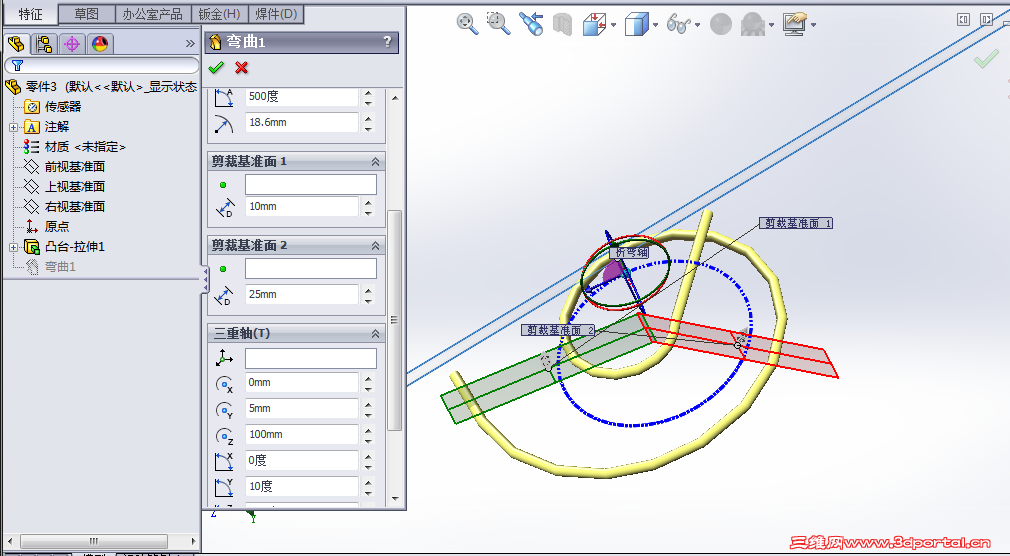
Task: Click the feature tree filter box
Action: (102, 66)
